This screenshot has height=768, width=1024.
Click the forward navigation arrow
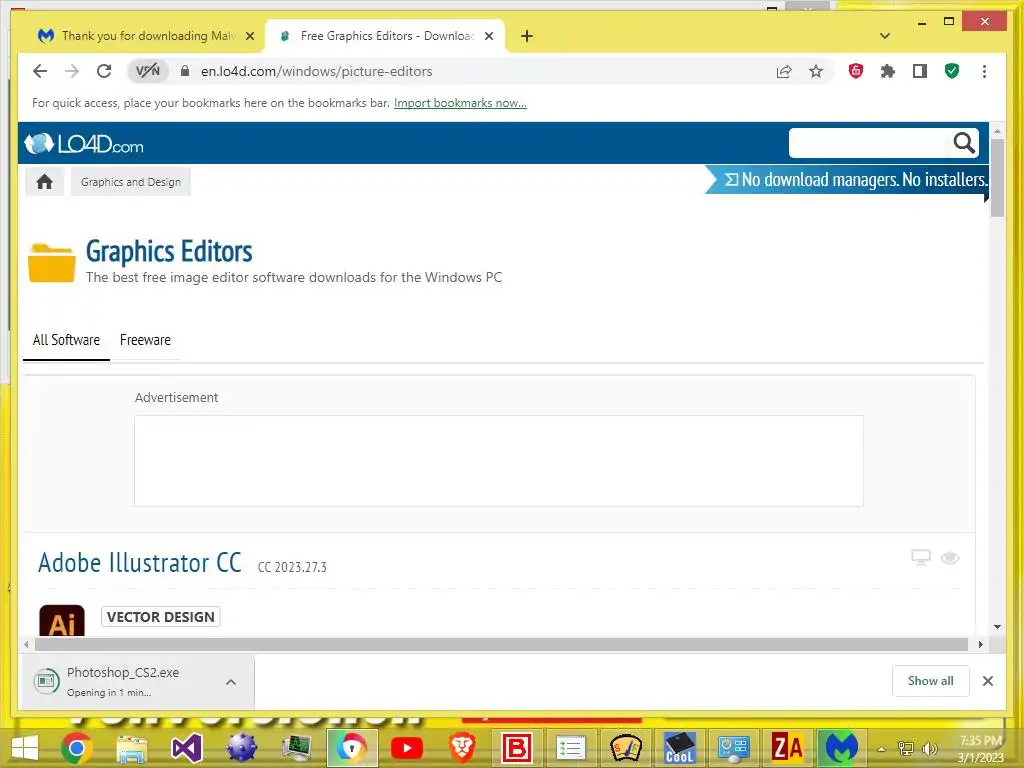pos(72,71)
